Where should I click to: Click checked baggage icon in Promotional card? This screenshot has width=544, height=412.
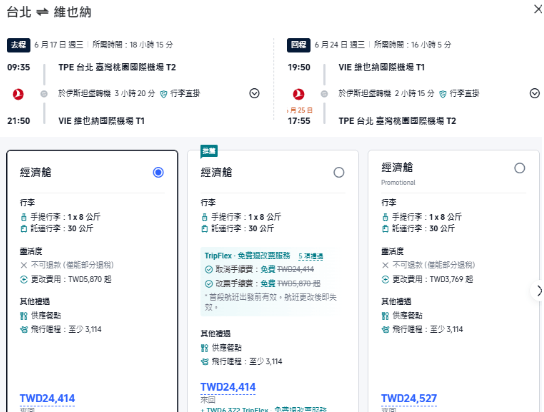click(x=385, y=229)
